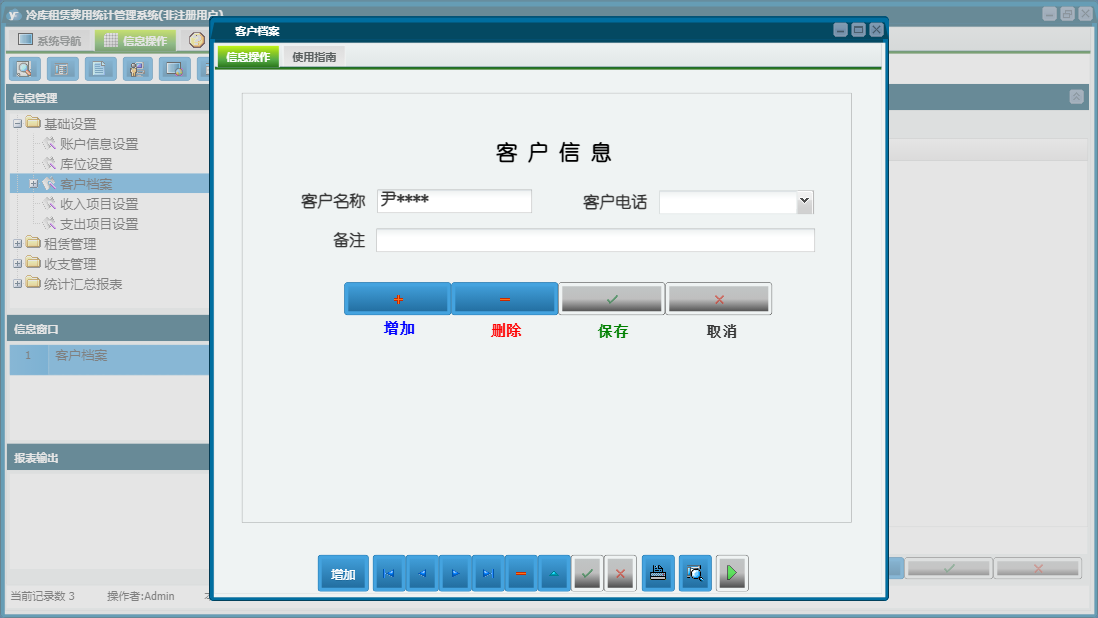
Task: Expand the 租赁管理 folder
Action: (x=18, y=244)
